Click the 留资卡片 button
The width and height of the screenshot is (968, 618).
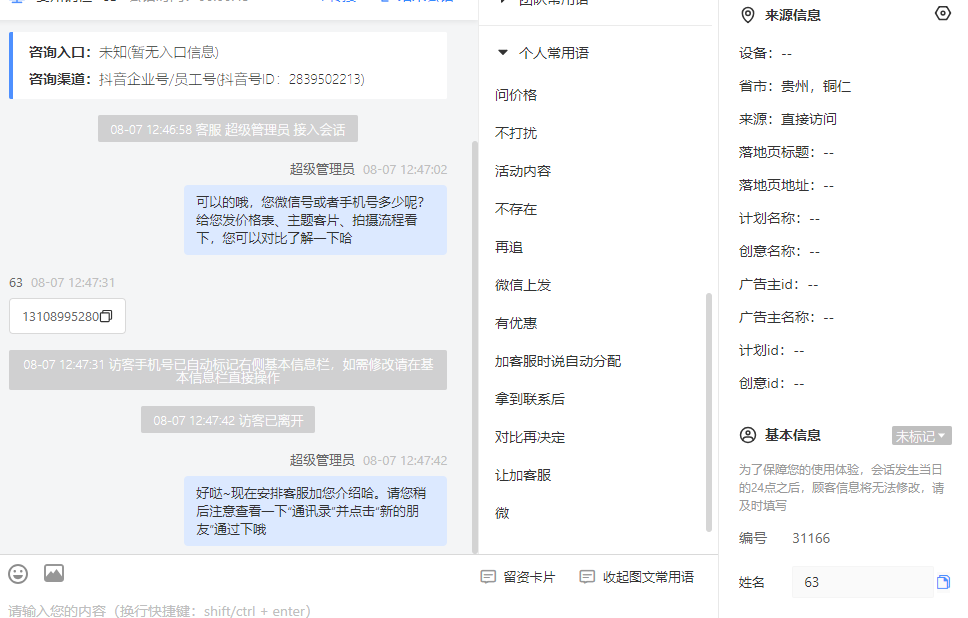point(518,577)
